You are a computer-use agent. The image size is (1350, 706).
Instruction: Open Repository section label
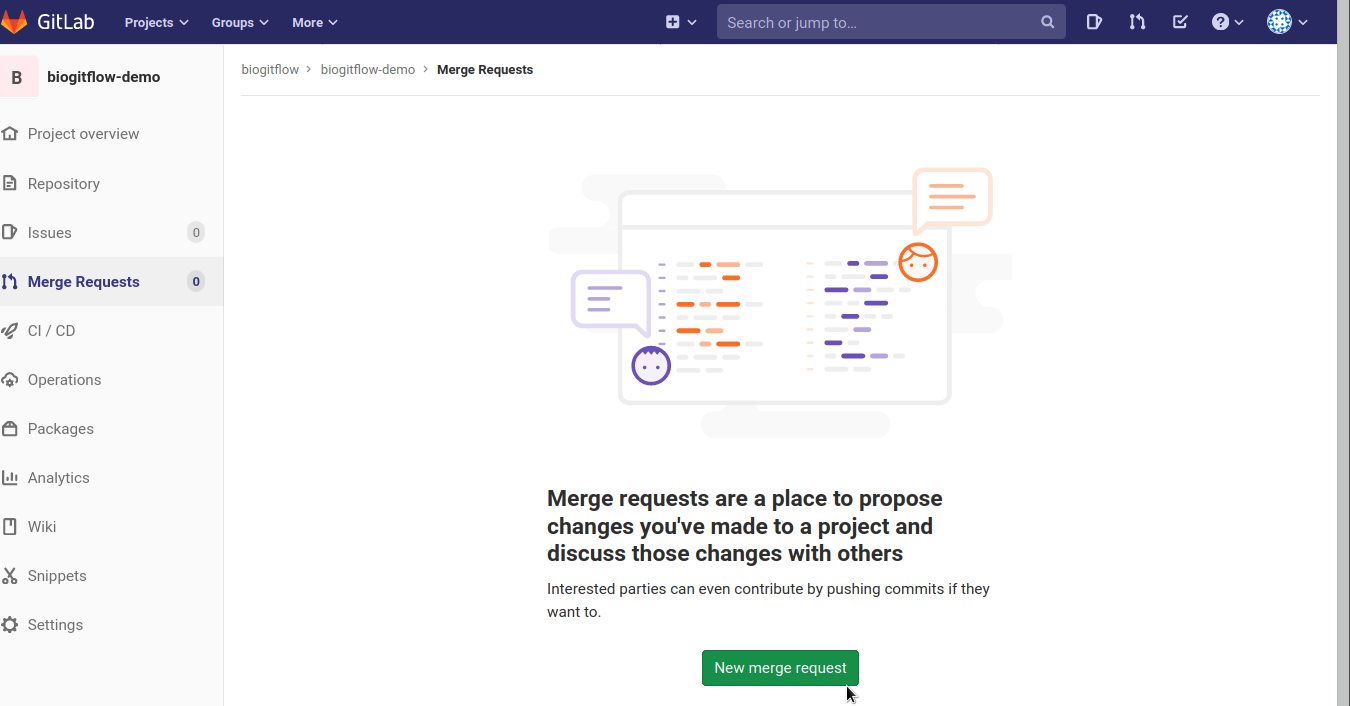pyautogui.click(x=64, y=184)
